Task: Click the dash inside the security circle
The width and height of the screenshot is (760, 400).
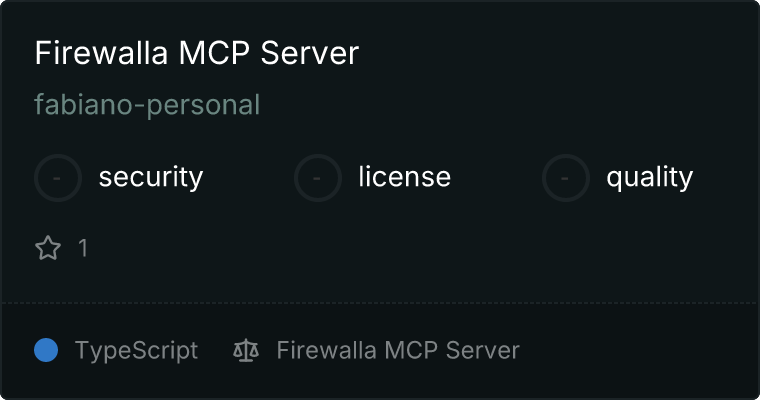Action: pos(57,178)
